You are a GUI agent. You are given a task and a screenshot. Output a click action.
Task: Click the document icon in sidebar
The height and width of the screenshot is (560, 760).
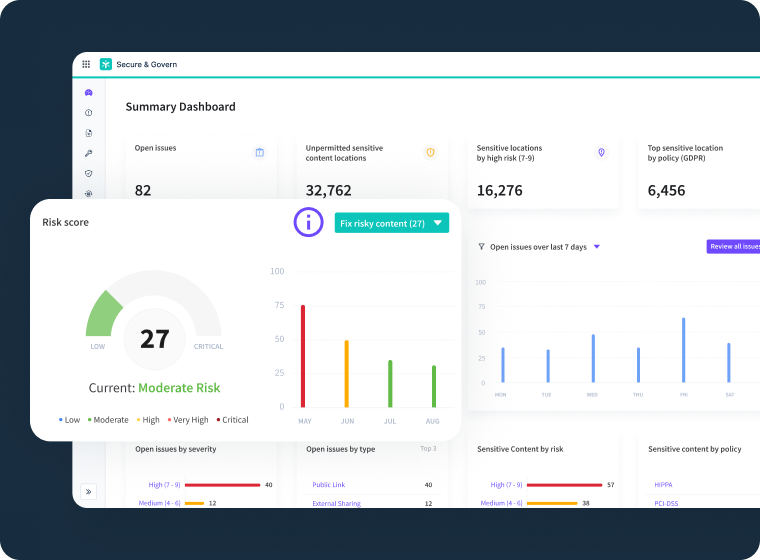tap(89, 133)
